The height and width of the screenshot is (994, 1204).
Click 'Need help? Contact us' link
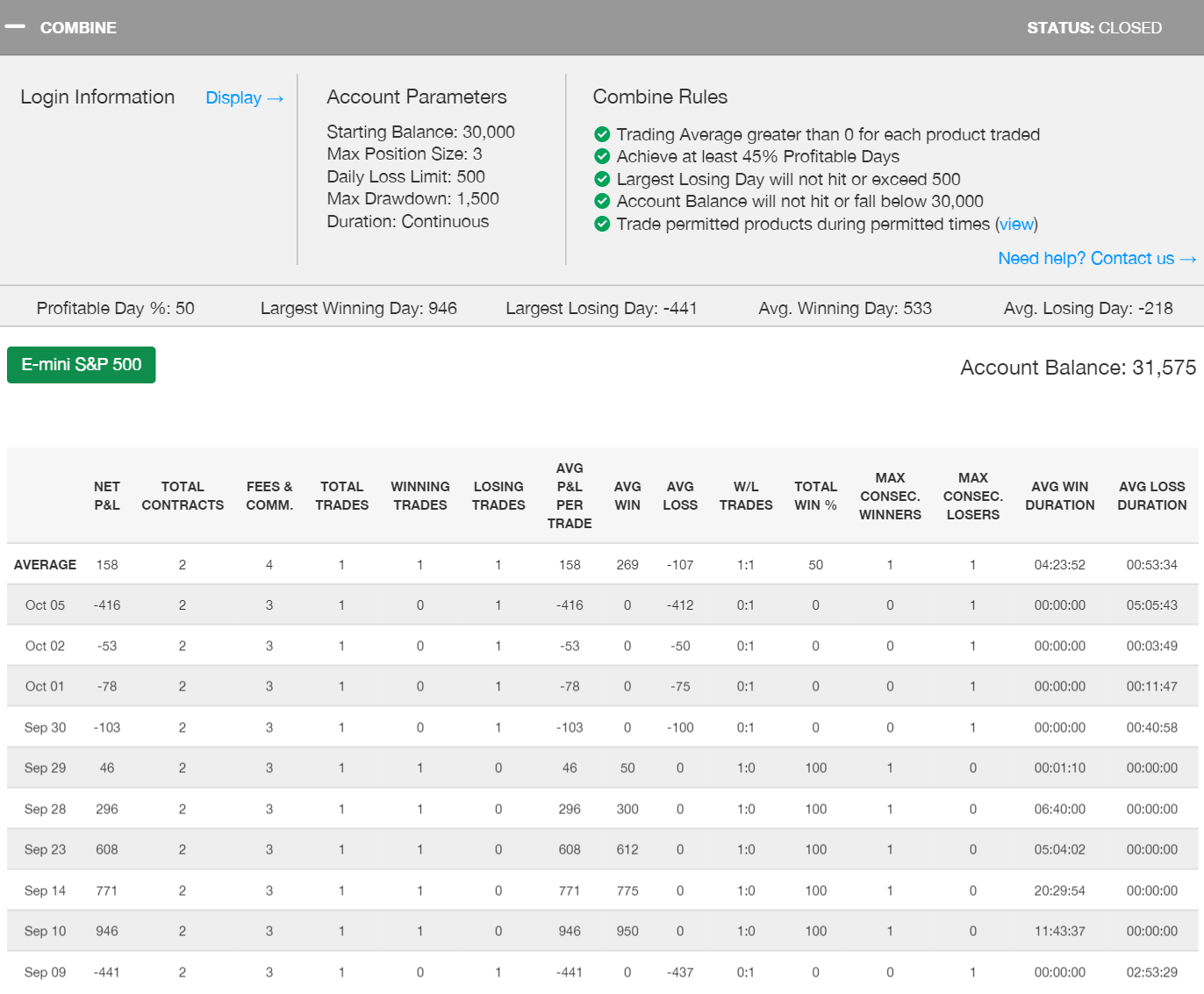tap(1096, 258)
